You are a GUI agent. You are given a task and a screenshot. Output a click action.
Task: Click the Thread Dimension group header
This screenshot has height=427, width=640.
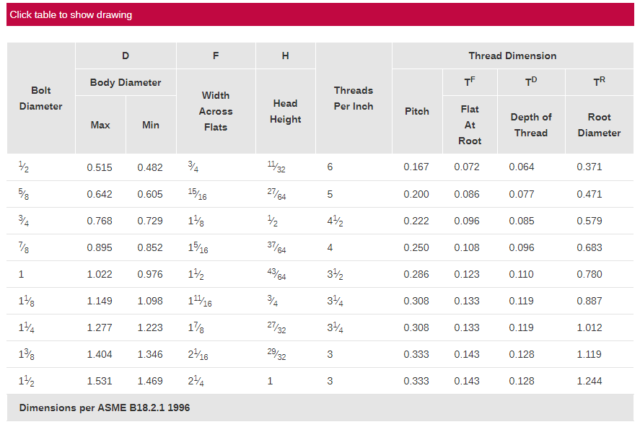coord(513,56)
